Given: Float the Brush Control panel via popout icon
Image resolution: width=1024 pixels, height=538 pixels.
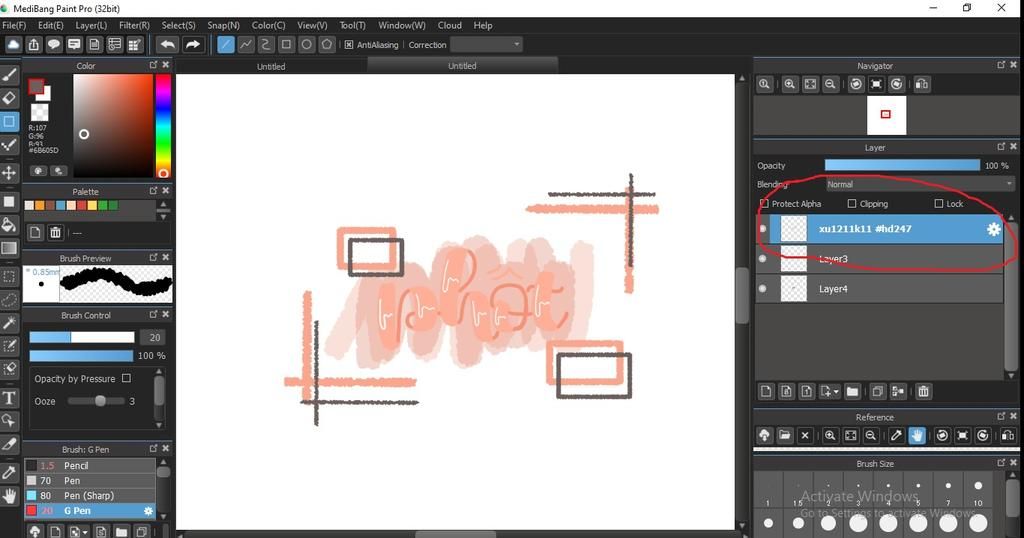Looking at the screenshot, I should [x=153, y=314].
